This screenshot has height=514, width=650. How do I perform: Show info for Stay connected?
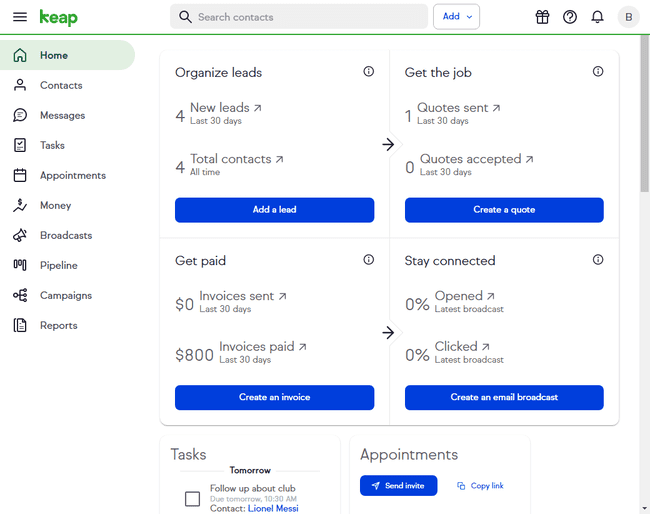(598, 260)
